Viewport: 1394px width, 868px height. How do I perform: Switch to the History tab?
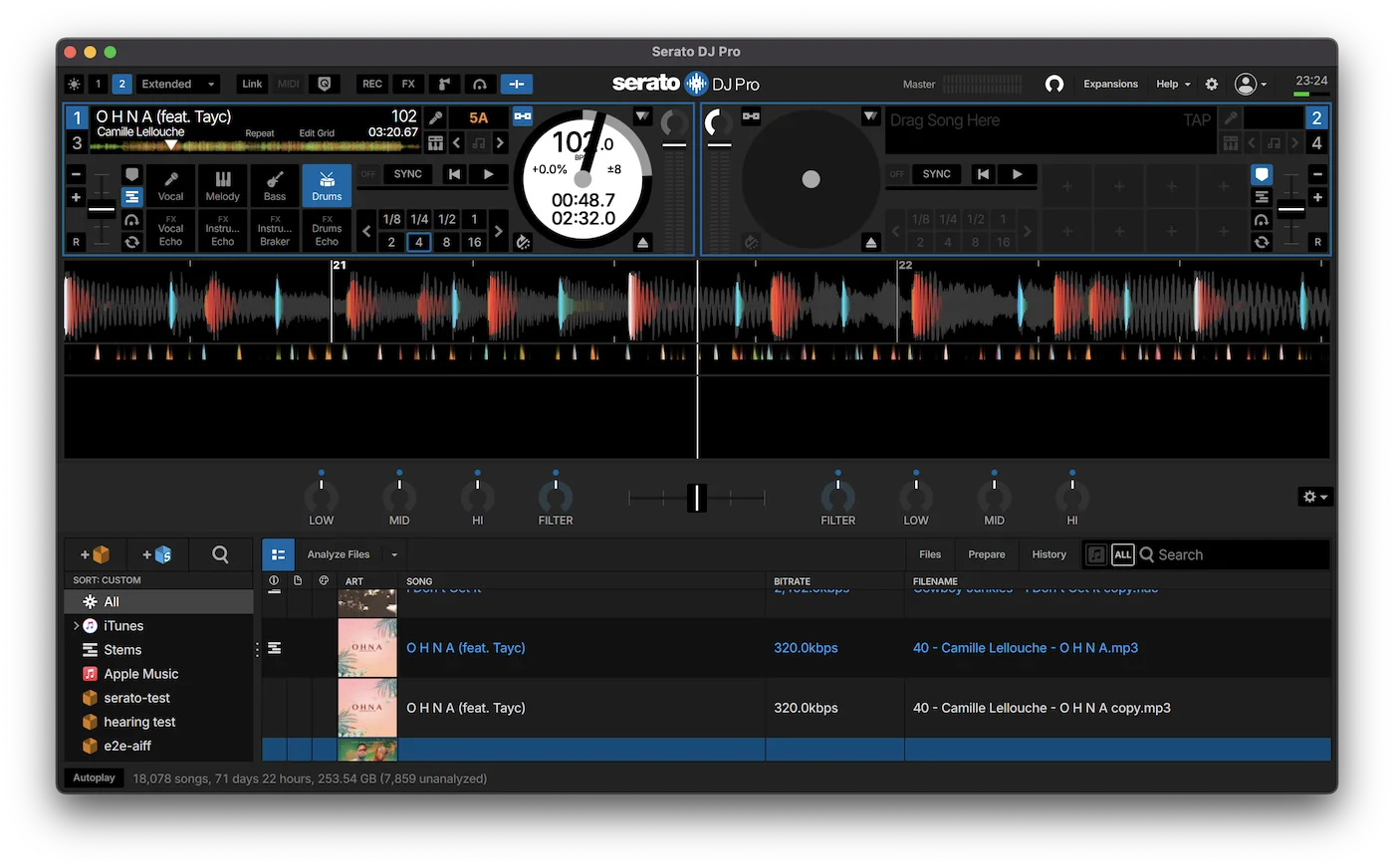[1048, 554]
